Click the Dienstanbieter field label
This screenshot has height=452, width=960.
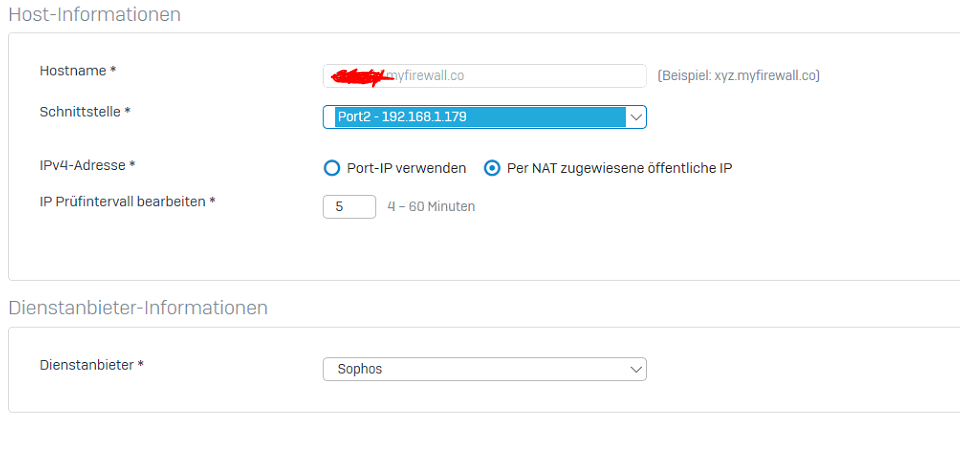[x=91, y=365]
